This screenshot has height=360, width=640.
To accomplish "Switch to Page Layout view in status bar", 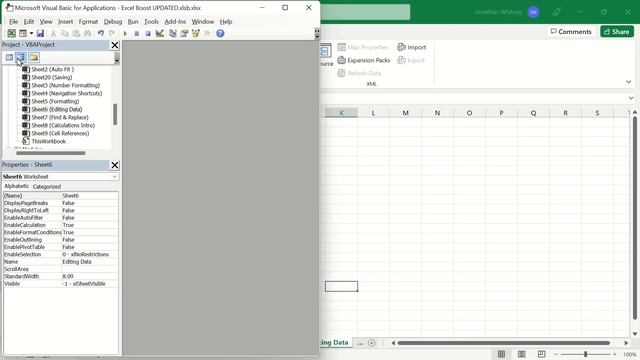I will point(522,354).
